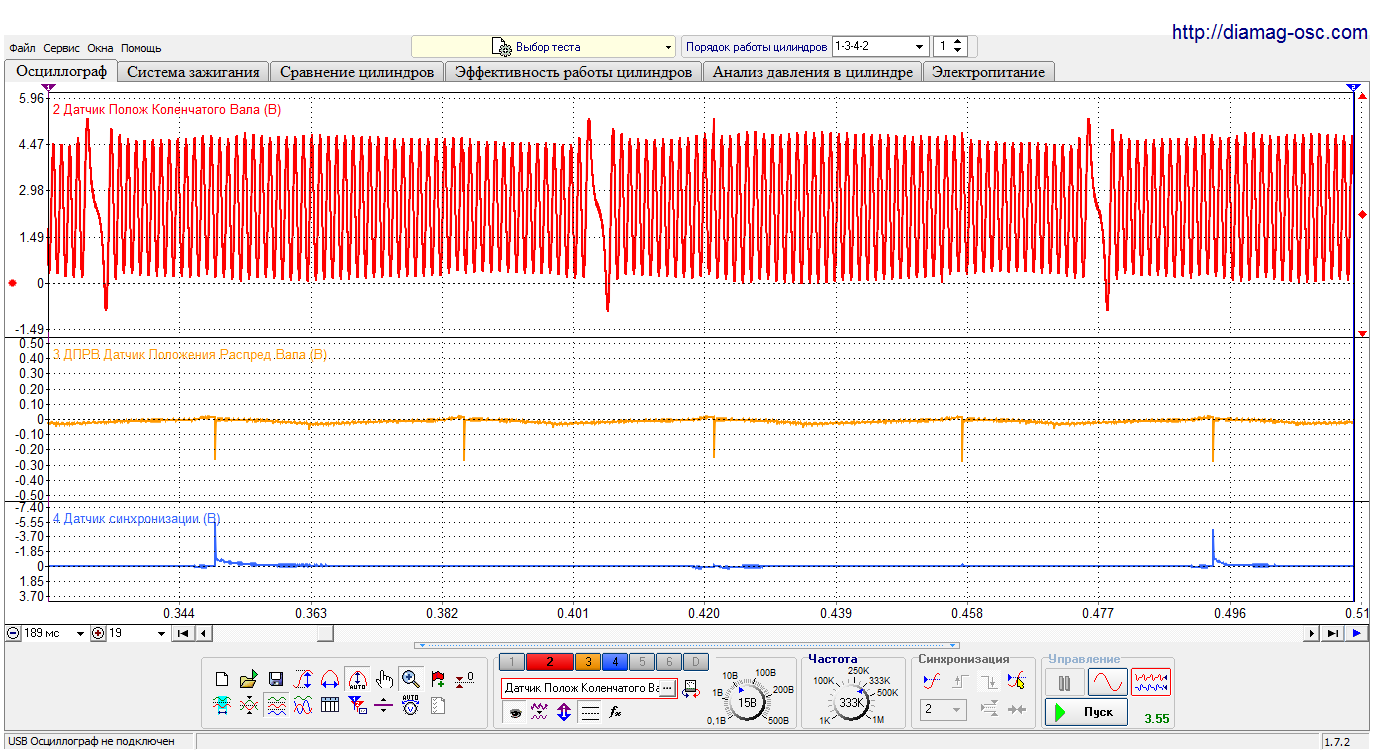Image resolution: width=1382 pixels, height=754 pixels.
Task: Open the table grid view
Action: (x=330, y=706)
